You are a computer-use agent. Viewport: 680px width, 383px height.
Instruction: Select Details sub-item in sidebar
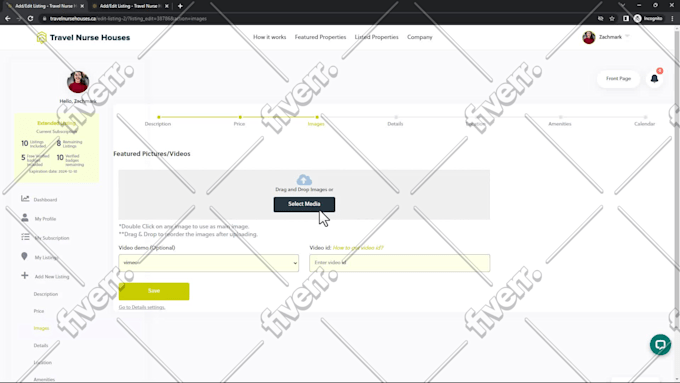pos(41,345)
